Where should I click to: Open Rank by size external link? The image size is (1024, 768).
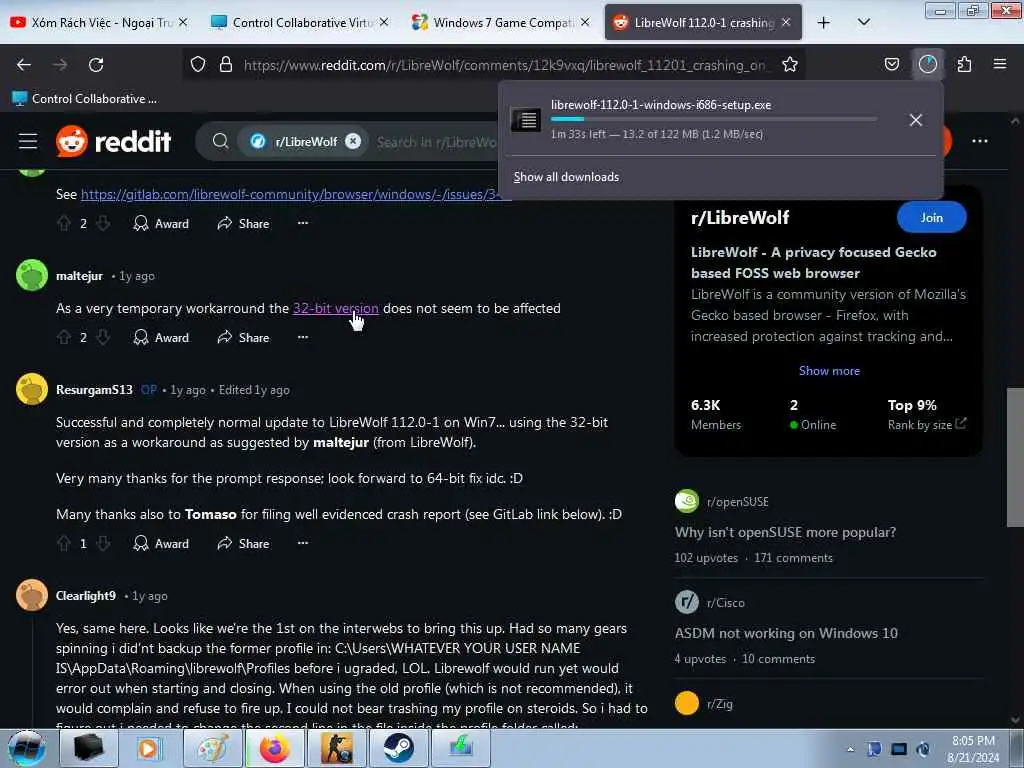click(x=927, y=424)
